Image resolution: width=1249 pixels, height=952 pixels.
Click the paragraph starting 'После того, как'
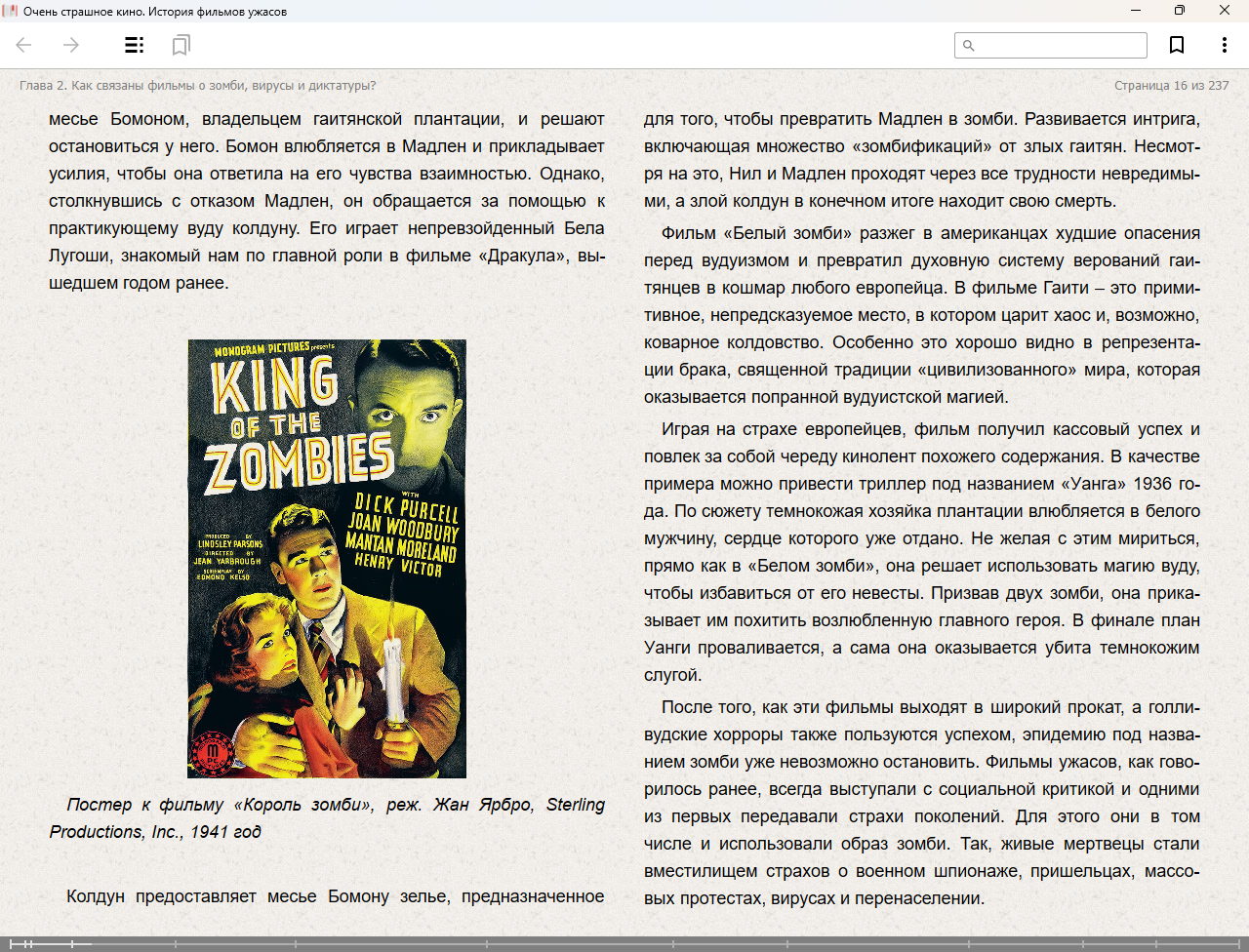921,802
